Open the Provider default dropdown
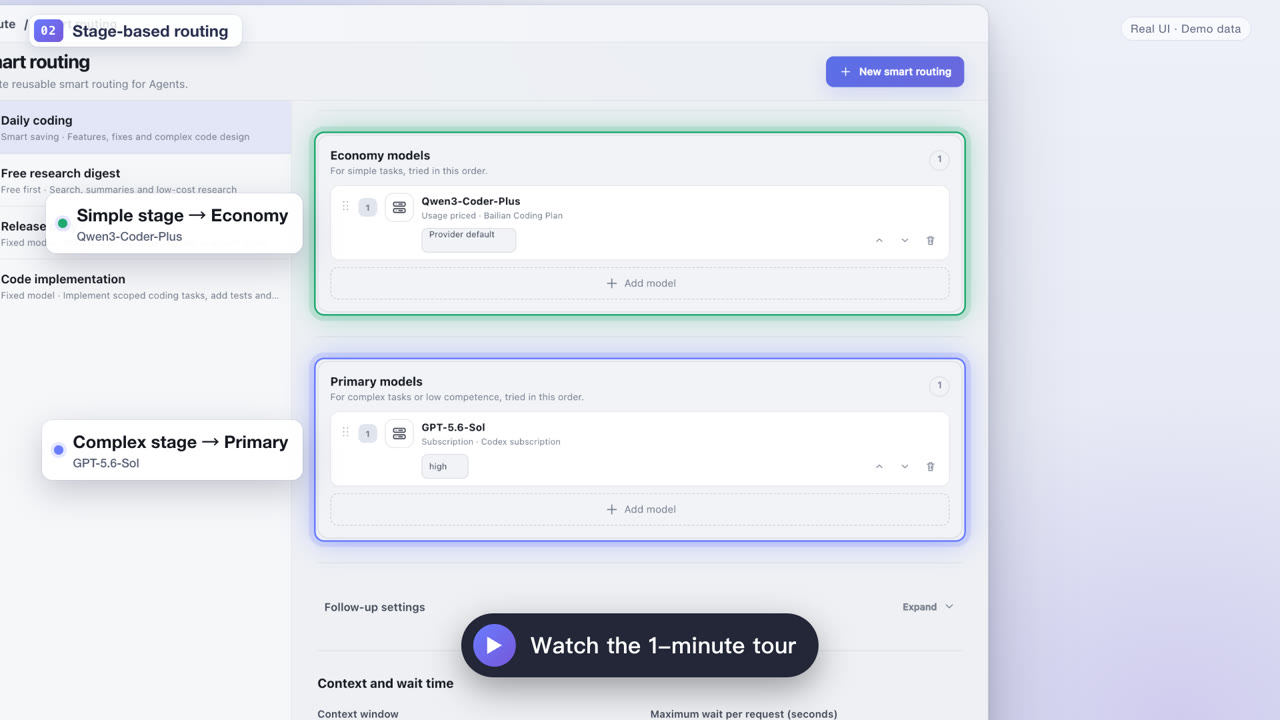Image resolution: width=1280 pixels, height=720 pixels. (469, 240)
